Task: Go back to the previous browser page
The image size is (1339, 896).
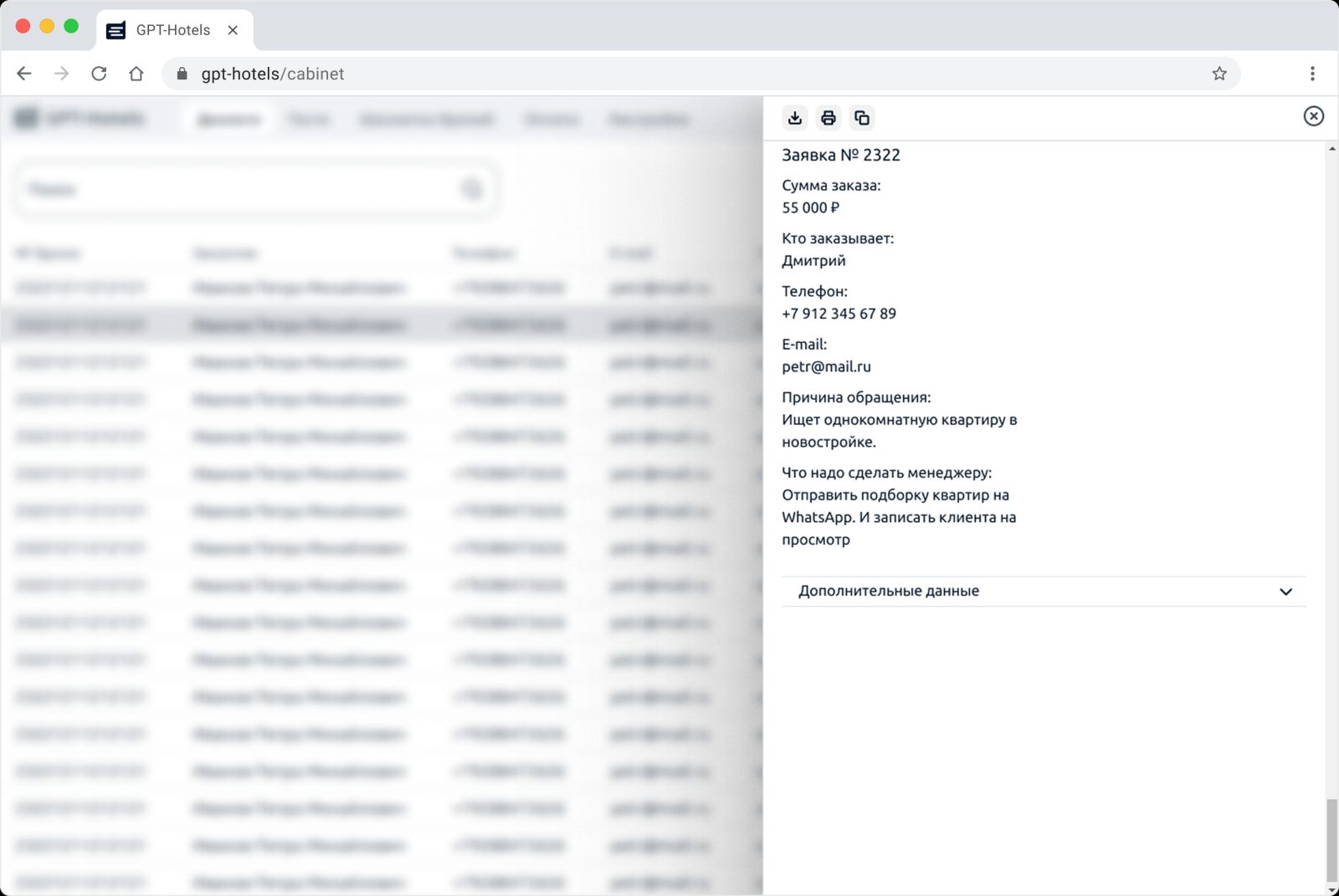Action: point(24,74)
